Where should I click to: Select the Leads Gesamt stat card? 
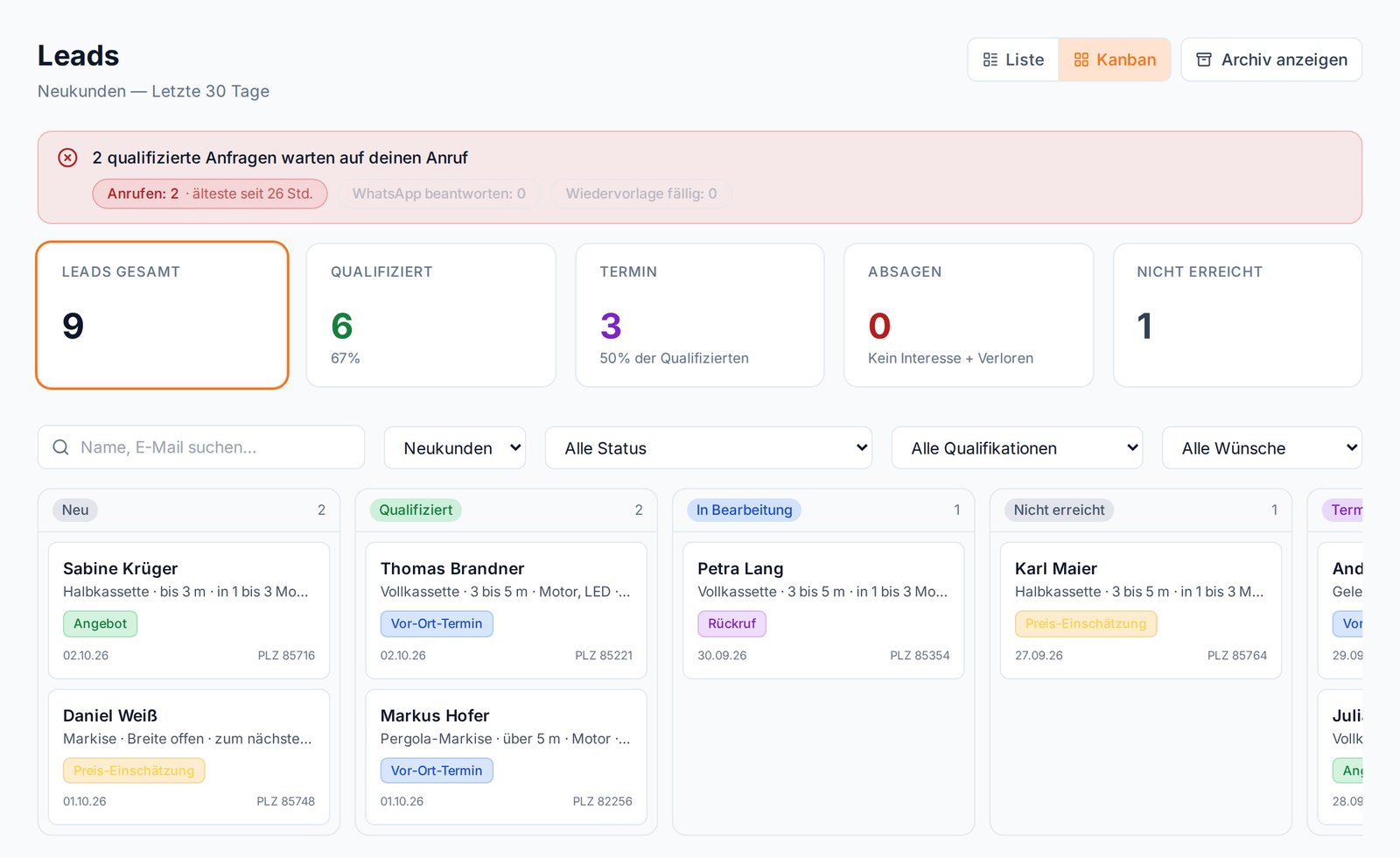coord(162,315)
